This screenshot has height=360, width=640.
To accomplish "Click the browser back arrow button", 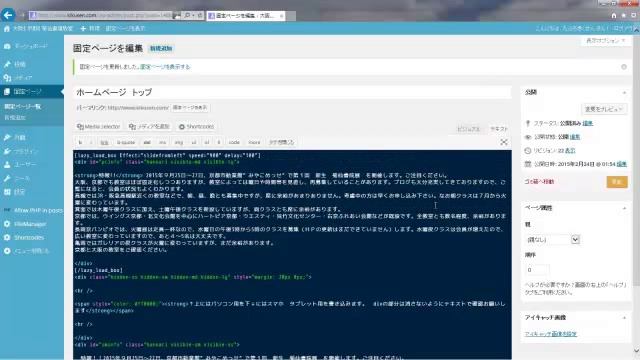I will [x=8, y=16].
